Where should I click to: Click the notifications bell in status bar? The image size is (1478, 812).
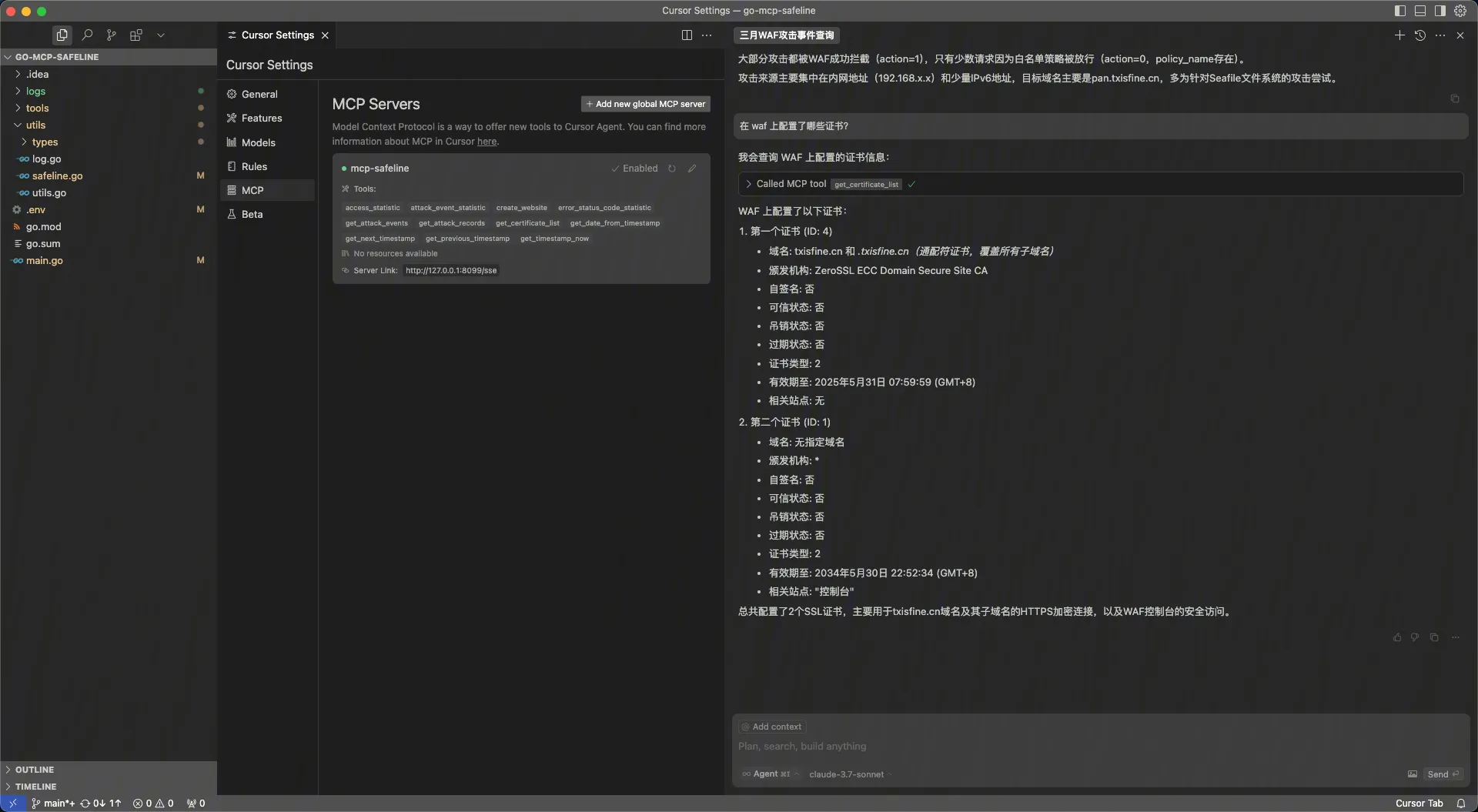[x=1460, y=803]
